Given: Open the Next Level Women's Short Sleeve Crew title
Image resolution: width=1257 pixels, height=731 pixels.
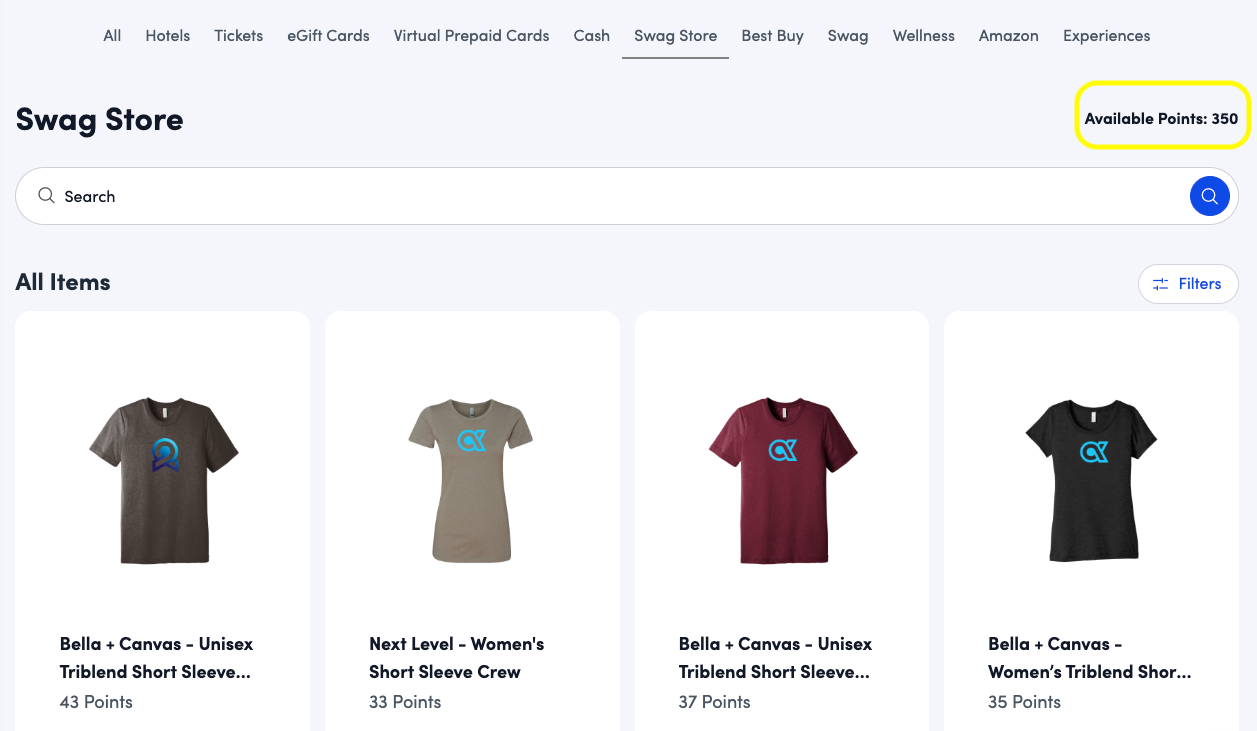Looking at the screenshot, I should tap(456, 657).
